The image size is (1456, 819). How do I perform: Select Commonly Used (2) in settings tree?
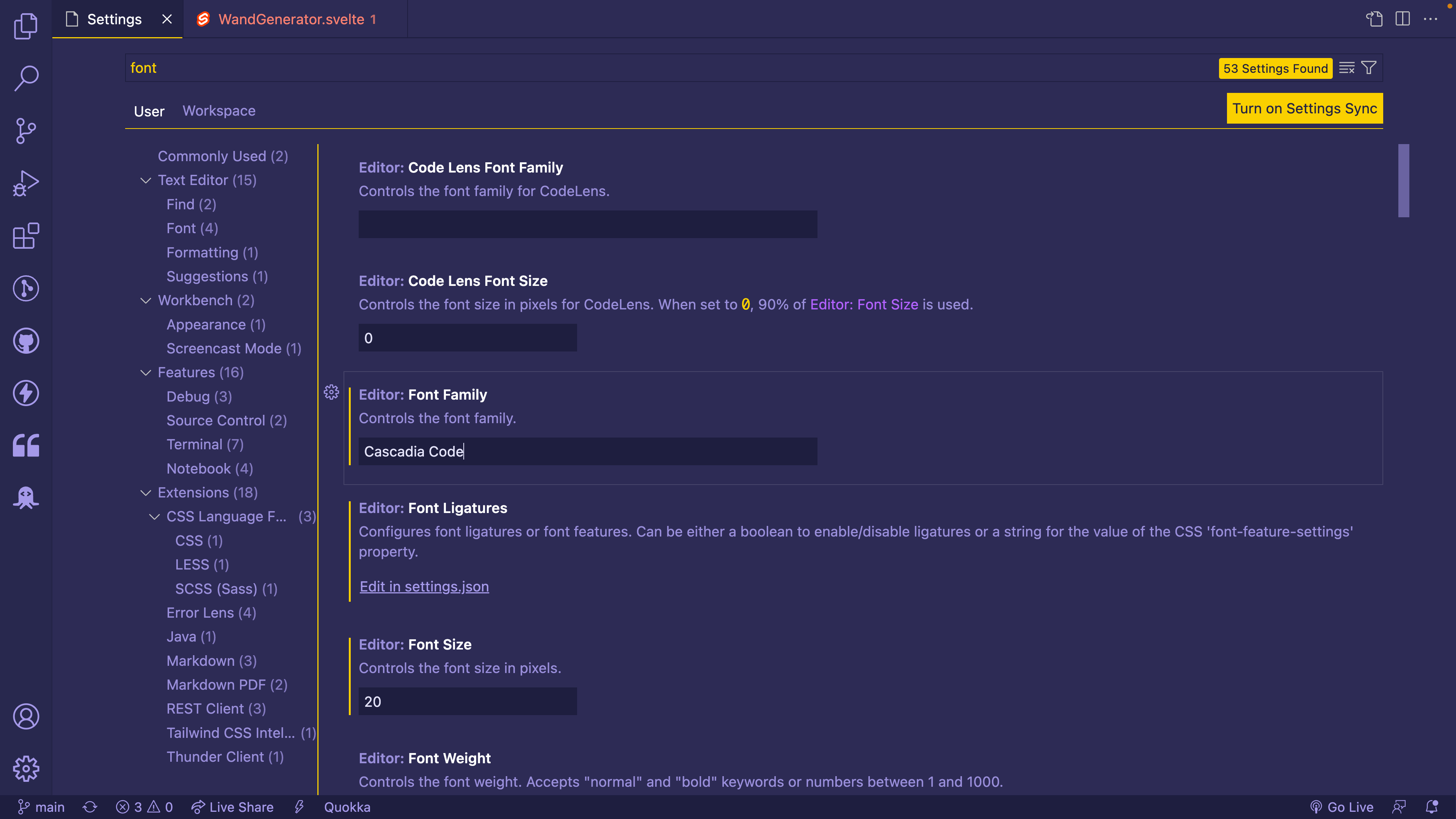click(x=223, y=156)
